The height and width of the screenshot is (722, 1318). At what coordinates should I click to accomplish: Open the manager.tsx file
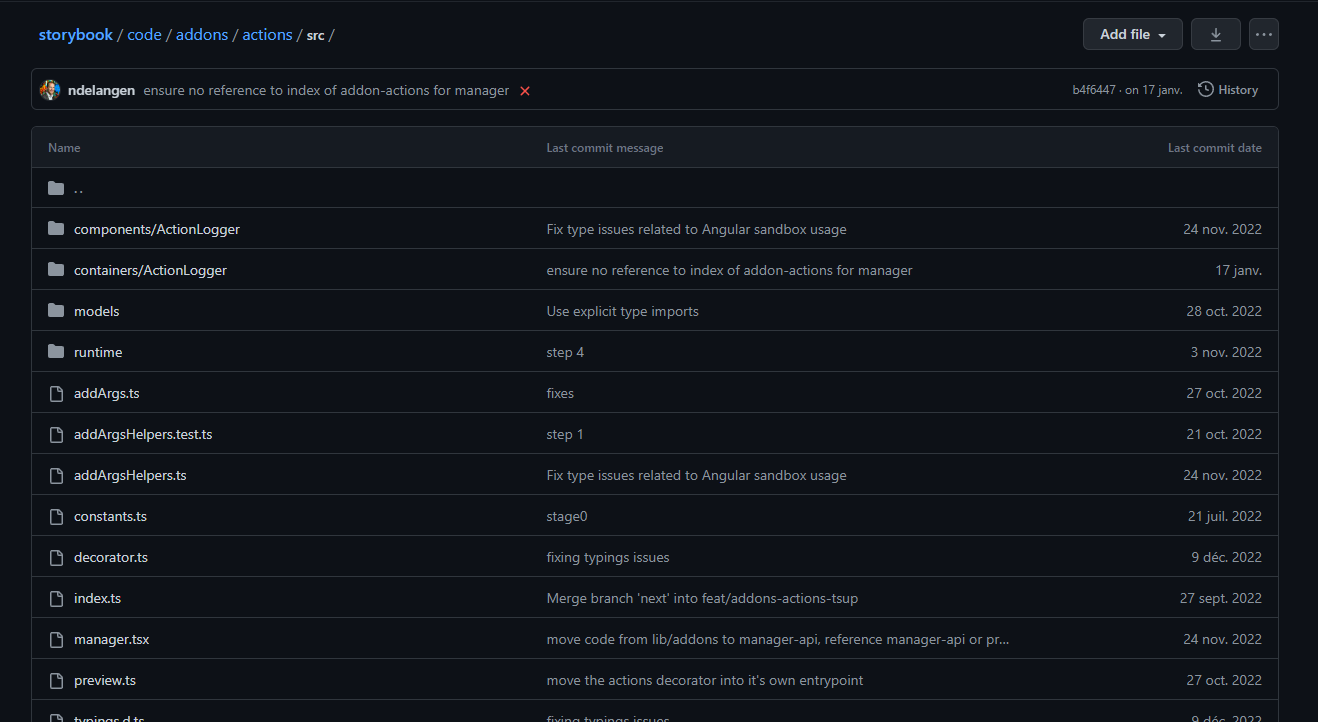pos(111,638)
